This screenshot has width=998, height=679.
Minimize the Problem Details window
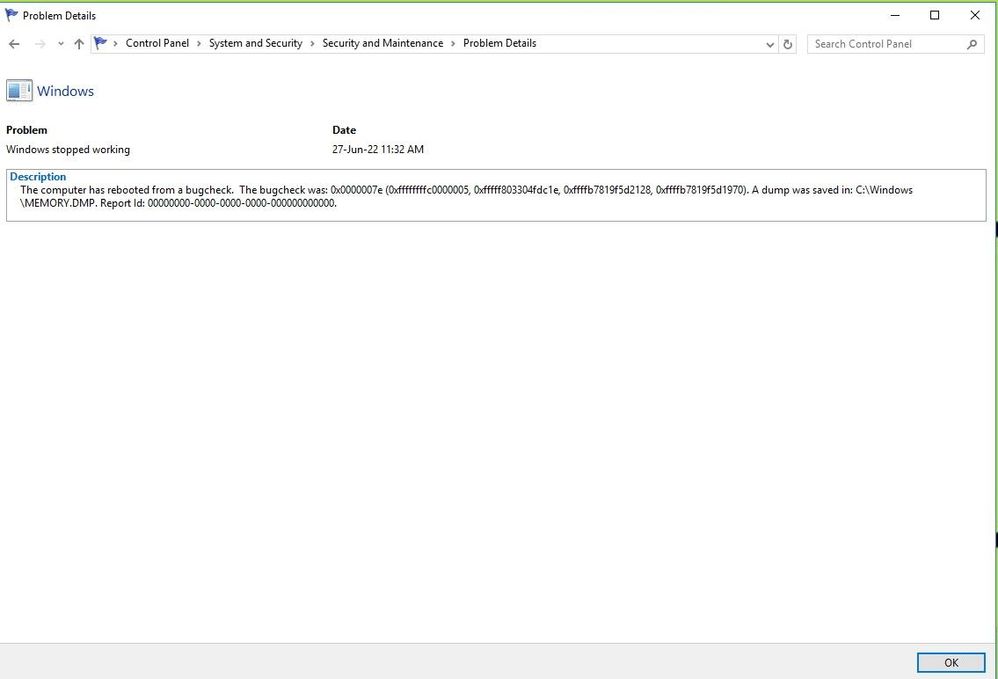[895, 15]
